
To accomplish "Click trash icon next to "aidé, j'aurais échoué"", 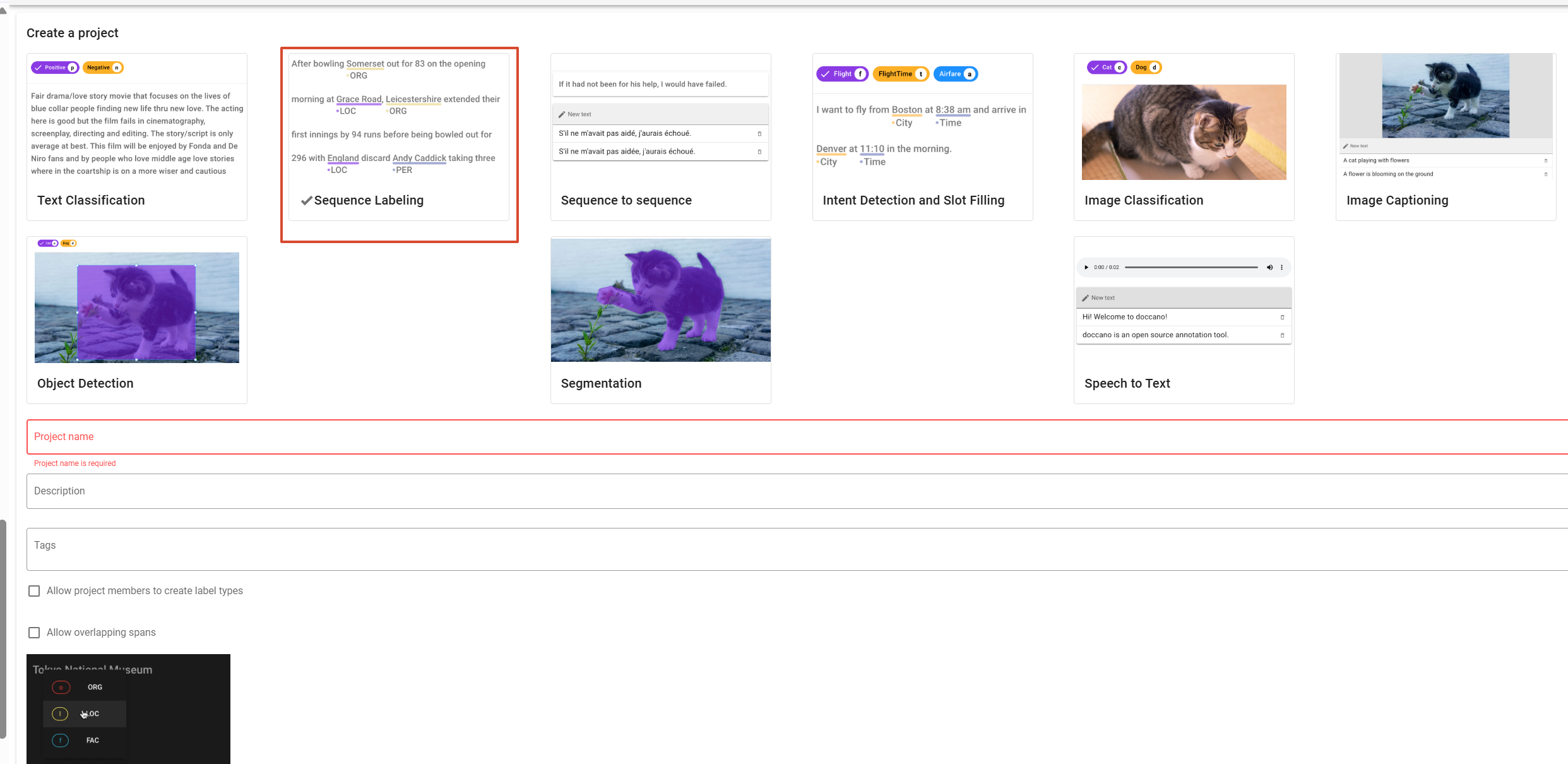I will 759,133.
